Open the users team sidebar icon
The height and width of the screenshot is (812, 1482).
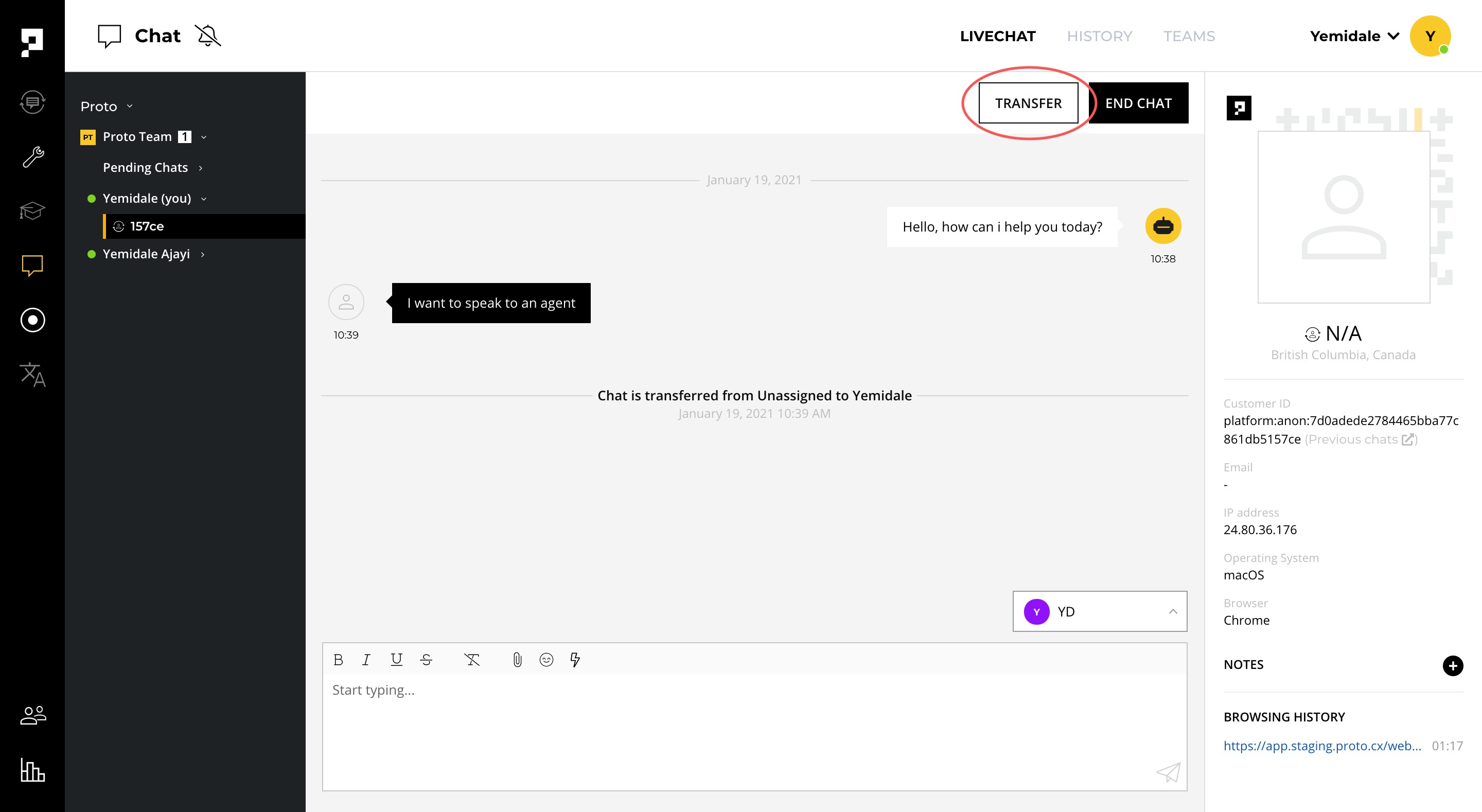tap(33, 715)
